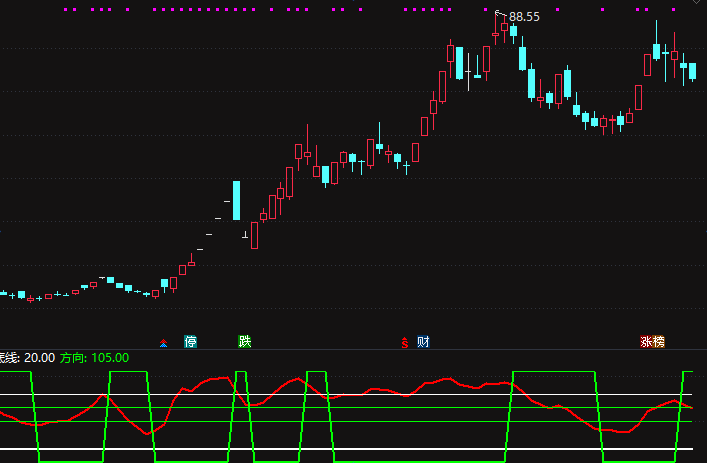
Task: Click the red S marker icon
Action: [x=405, y=343]
